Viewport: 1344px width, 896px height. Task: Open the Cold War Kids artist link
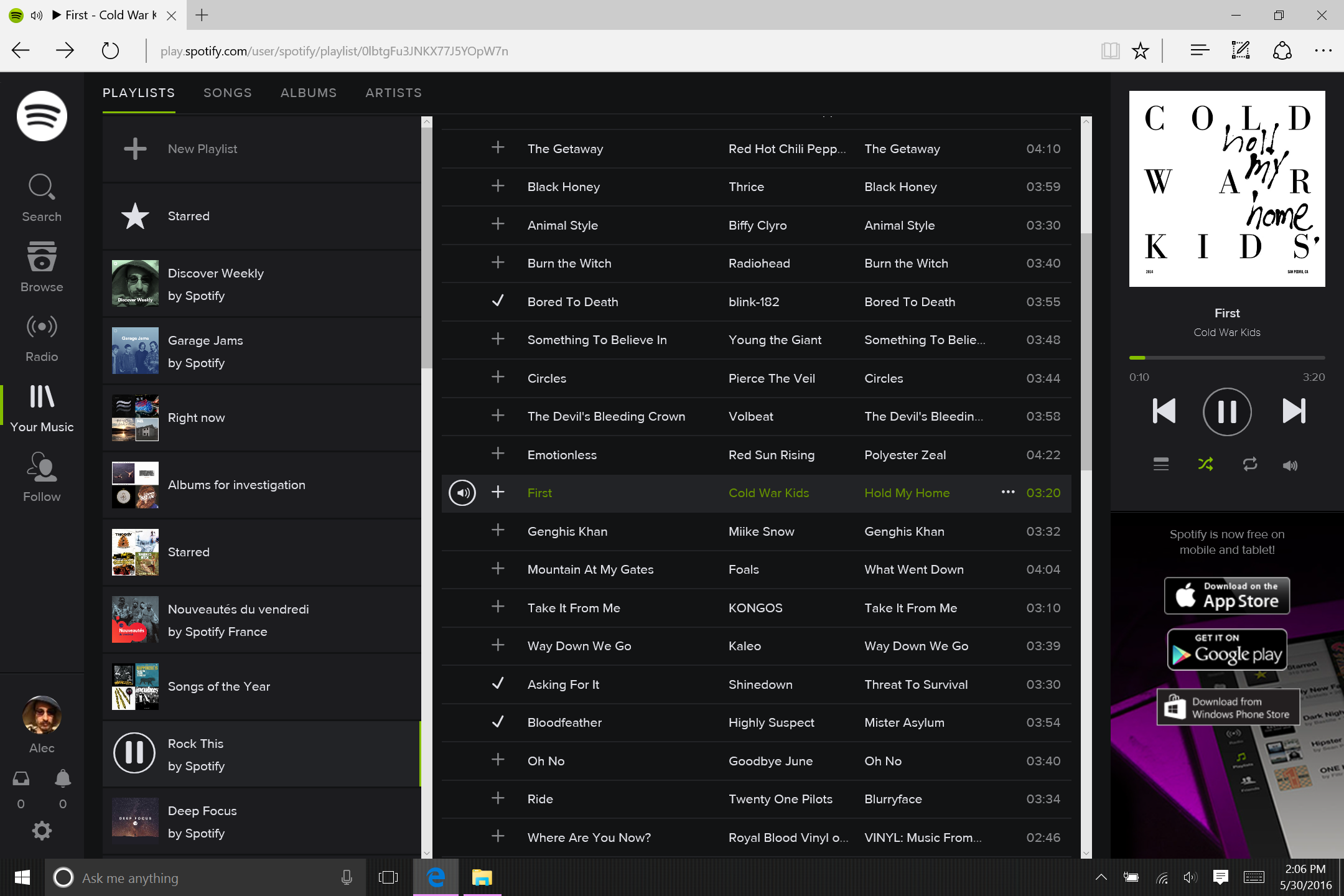tap(768, 493)
